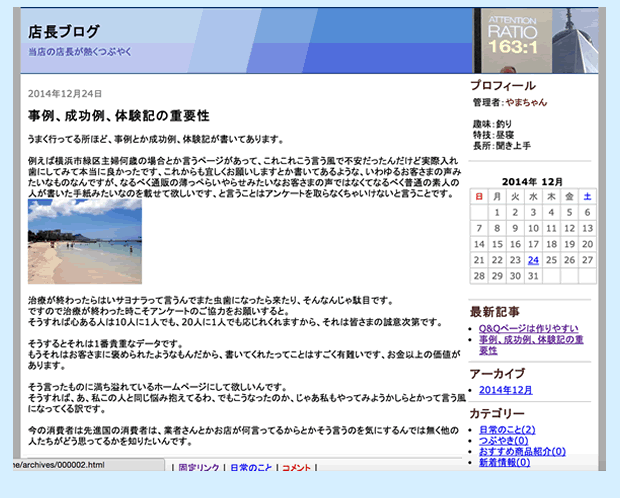Open recent post 事例、成功例、体験記の重要性 in sidebar
620x498 pixels.
(531, 345)
